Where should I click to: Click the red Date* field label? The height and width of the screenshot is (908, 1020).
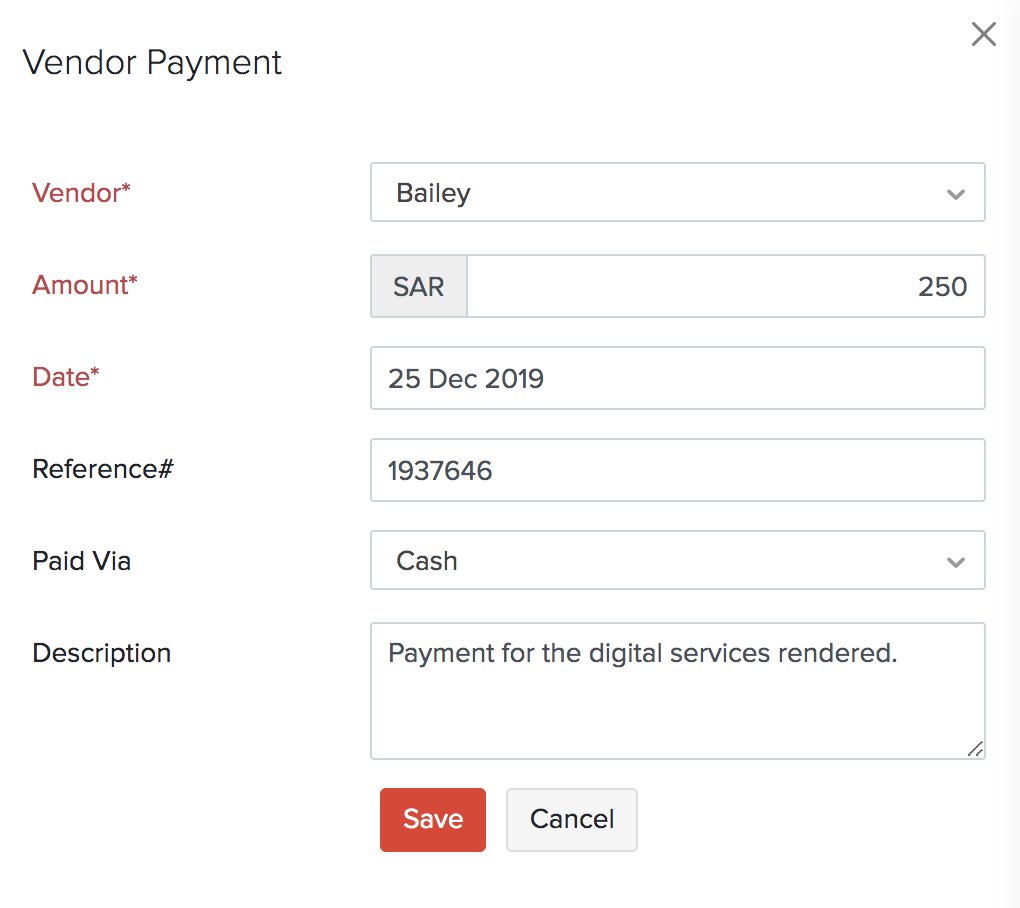tap(66, 377)
